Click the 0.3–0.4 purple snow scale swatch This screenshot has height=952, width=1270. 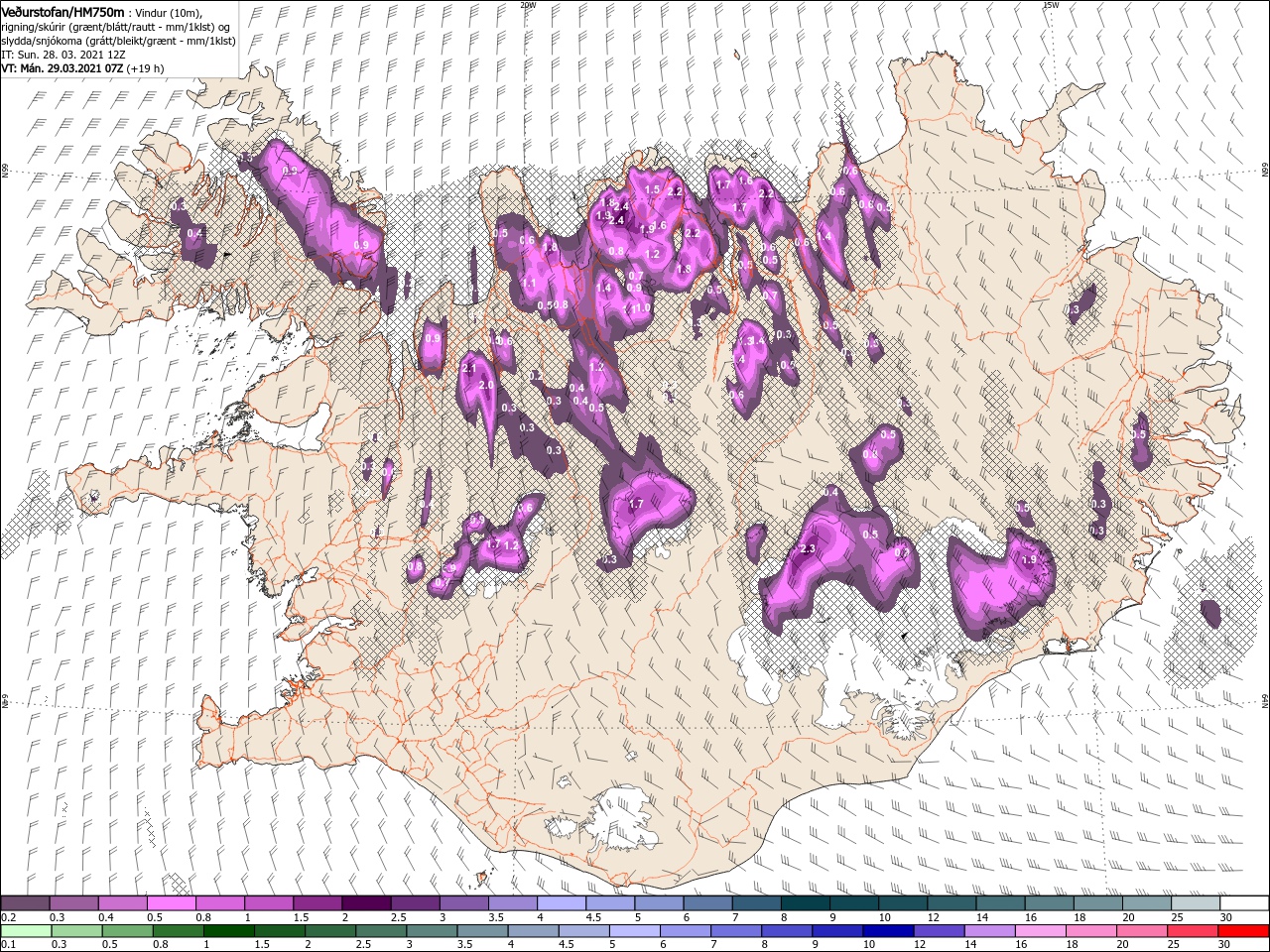73,903
